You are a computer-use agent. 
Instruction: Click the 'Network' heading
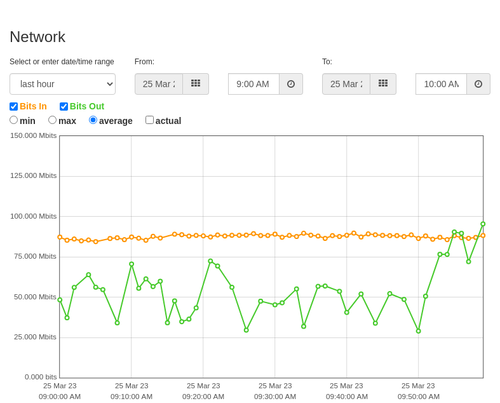pyautogui.click(x=37, y=37)
